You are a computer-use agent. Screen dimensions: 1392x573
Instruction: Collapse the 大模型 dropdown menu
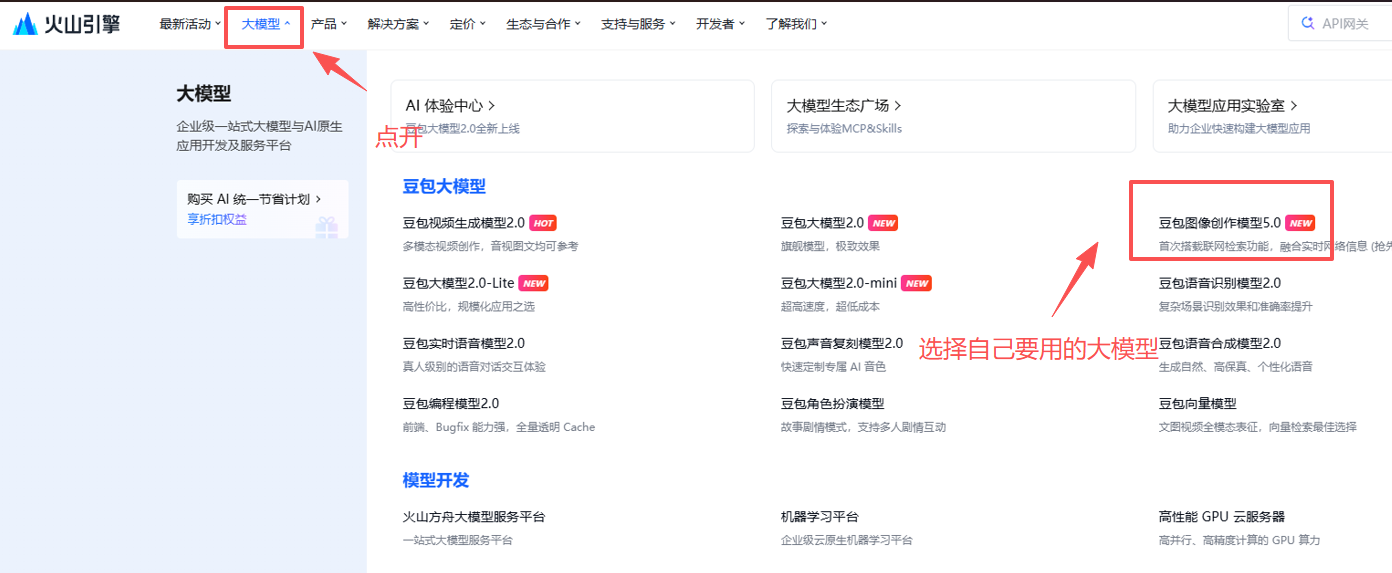click(x=265, y=24)
